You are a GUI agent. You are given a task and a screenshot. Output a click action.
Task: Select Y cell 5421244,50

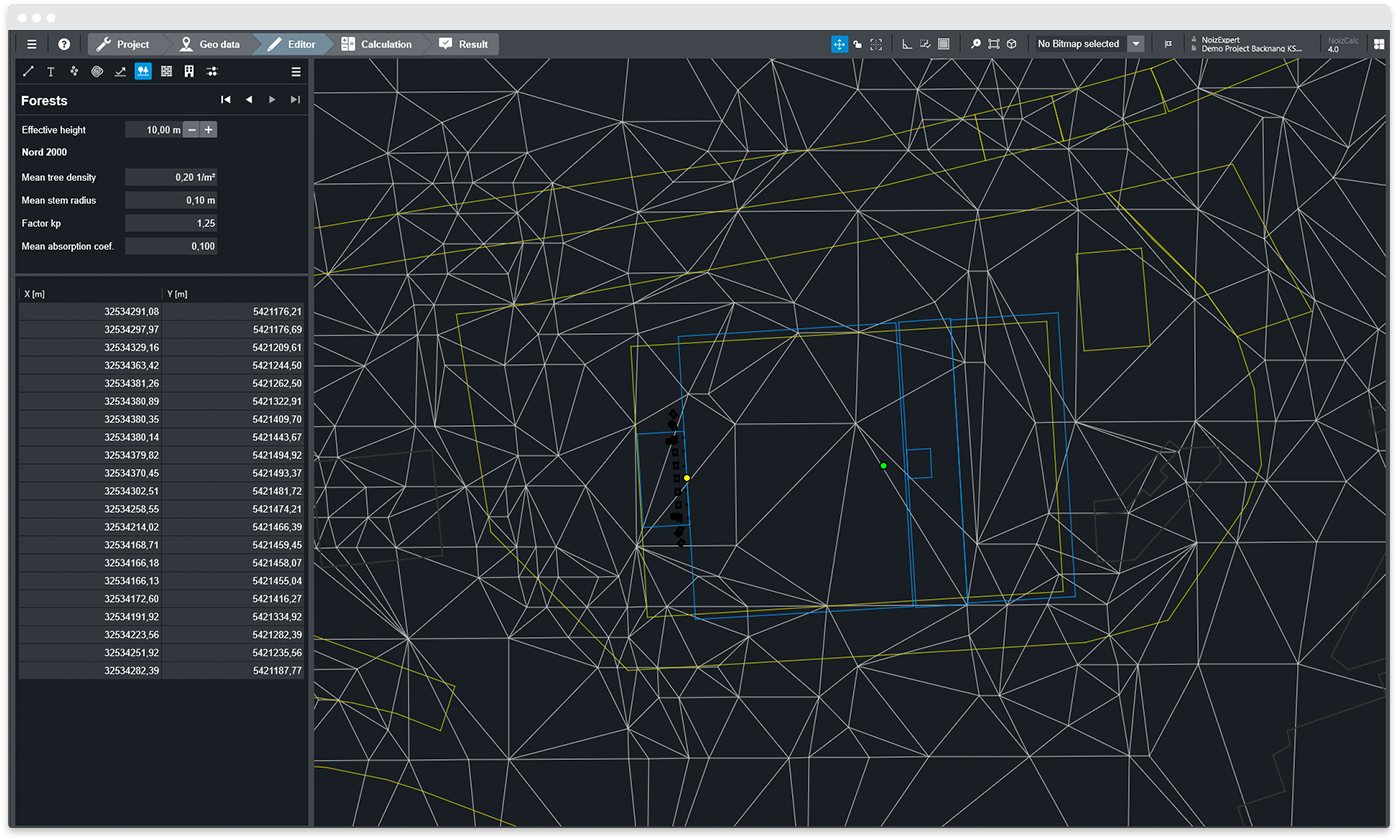pos(234,366)
